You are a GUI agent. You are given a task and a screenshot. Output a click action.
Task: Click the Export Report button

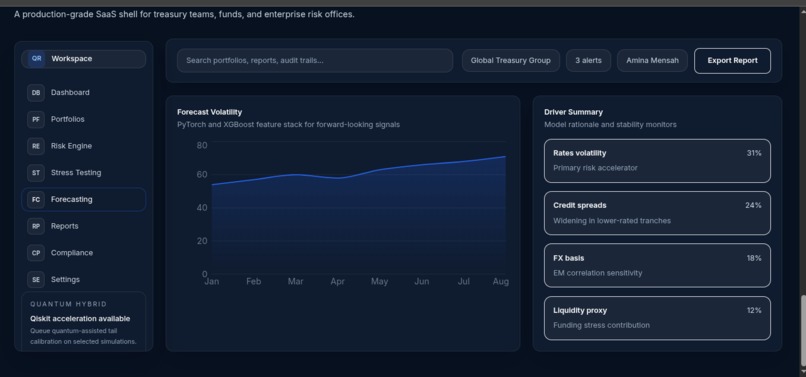[x=732, y=61]
